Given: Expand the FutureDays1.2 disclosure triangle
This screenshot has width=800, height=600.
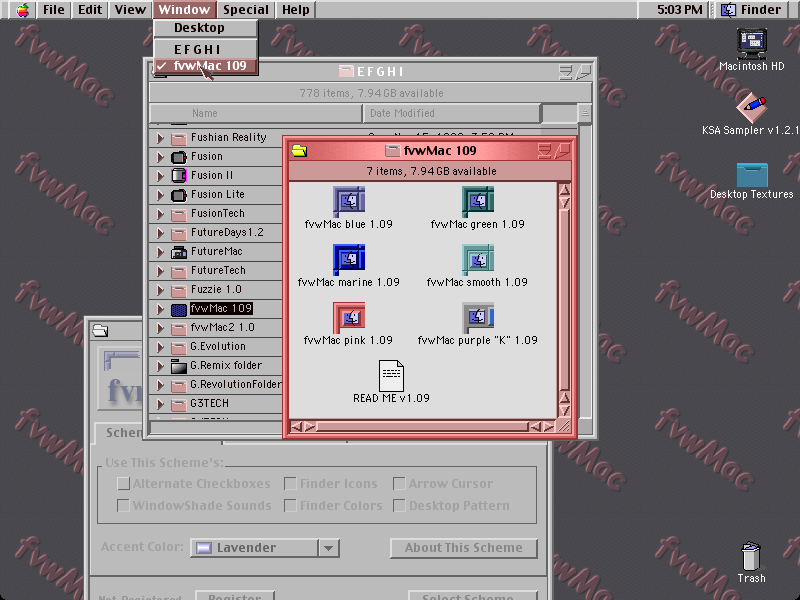Looking at the screenshot, I should pyautogui.click(x=160, y=233).
